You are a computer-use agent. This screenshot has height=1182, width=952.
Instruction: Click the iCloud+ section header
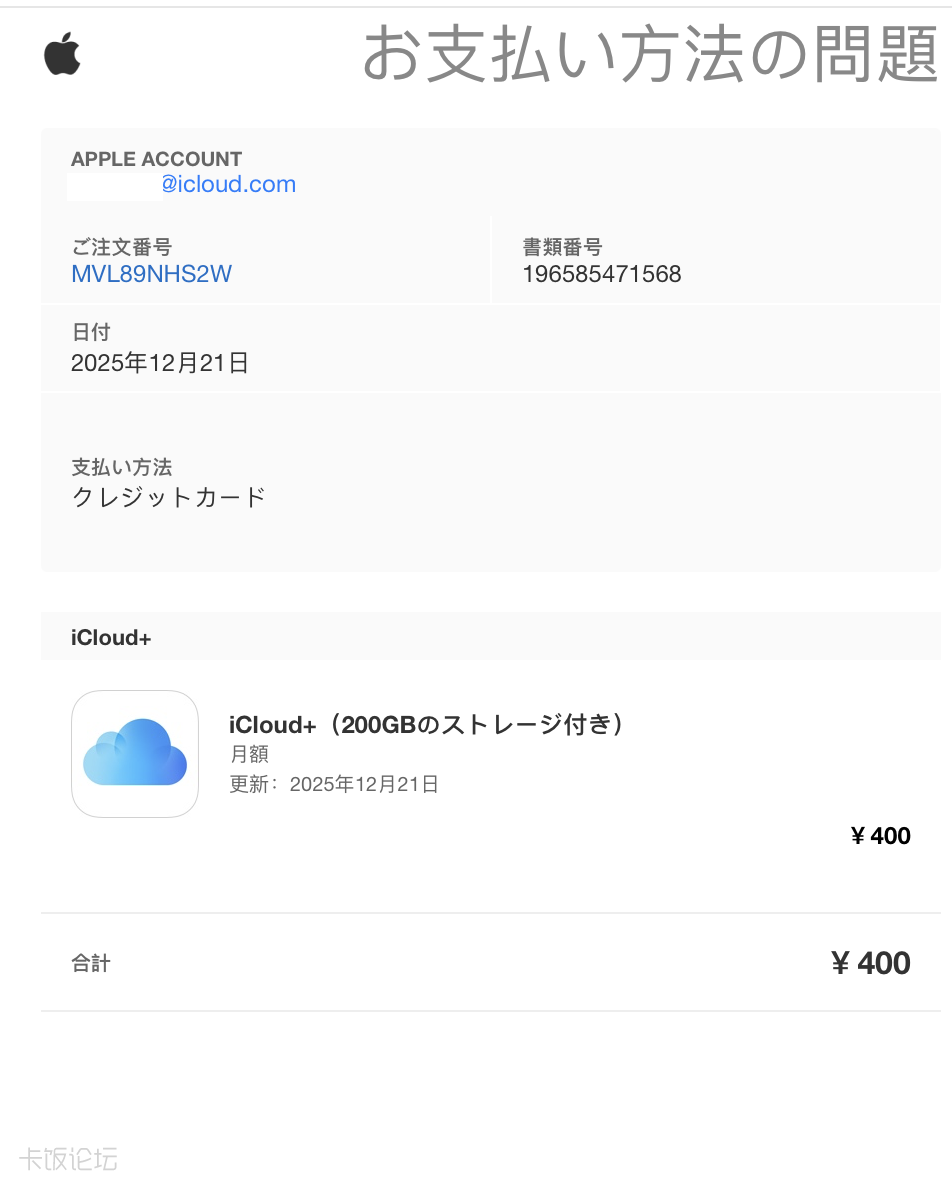click(x=111, y=638)
